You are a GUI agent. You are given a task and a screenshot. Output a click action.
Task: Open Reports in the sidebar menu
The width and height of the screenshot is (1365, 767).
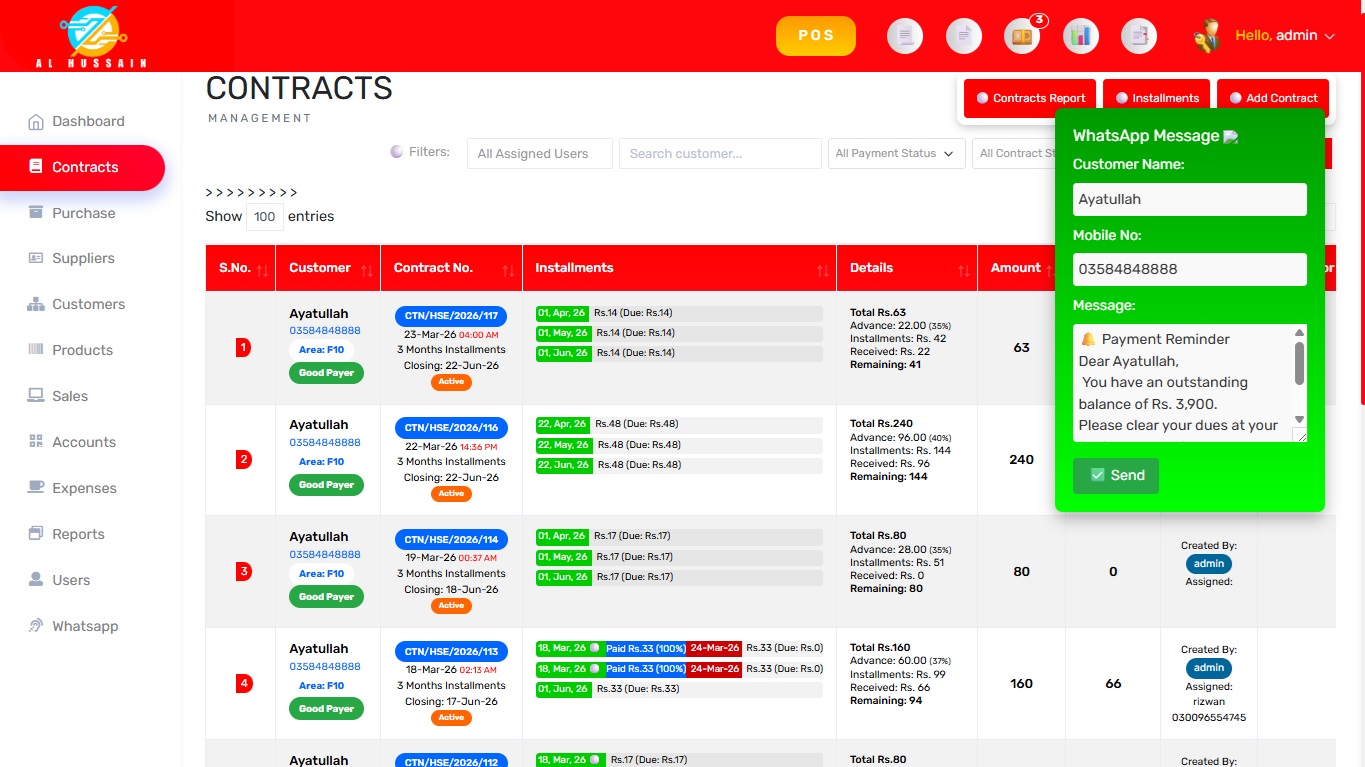[x=78, y=534]
